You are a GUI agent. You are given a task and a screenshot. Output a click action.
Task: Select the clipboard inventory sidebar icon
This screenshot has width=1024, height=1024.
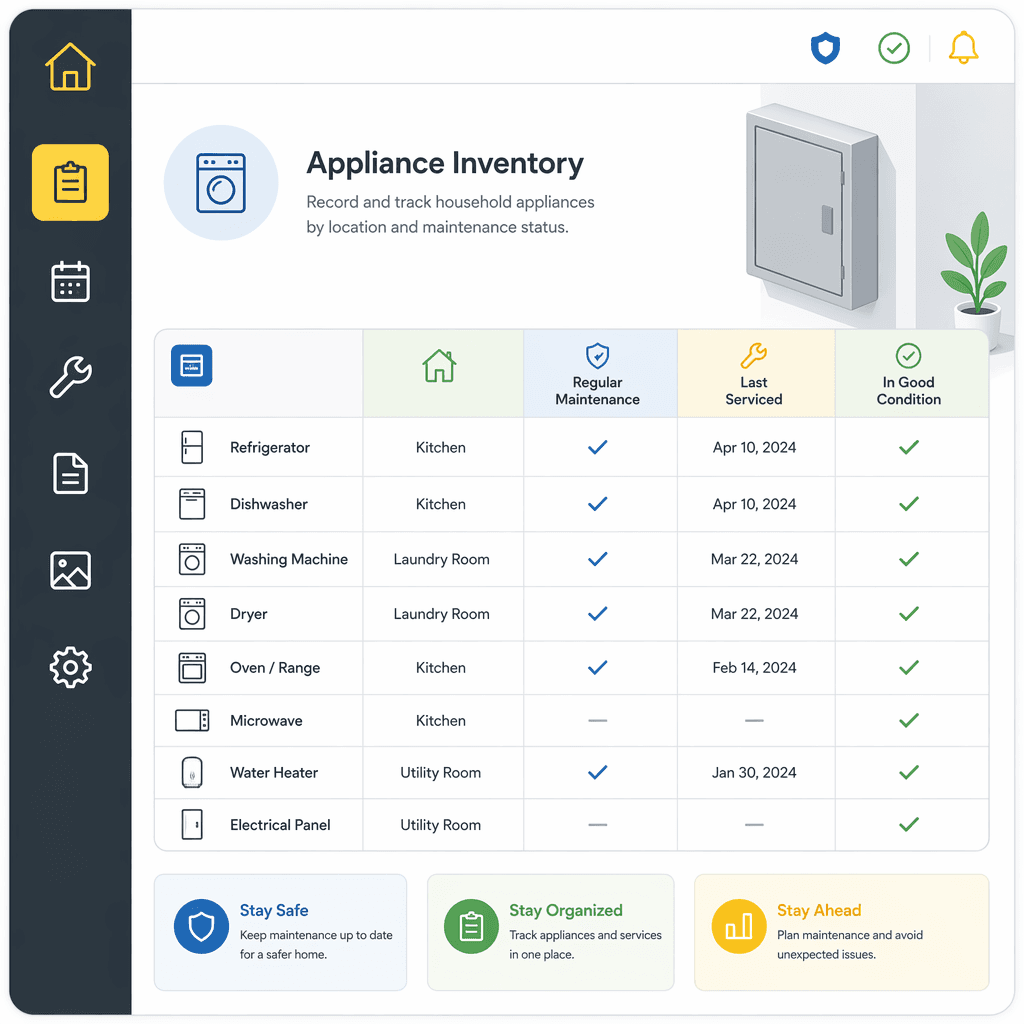[70, 182]
